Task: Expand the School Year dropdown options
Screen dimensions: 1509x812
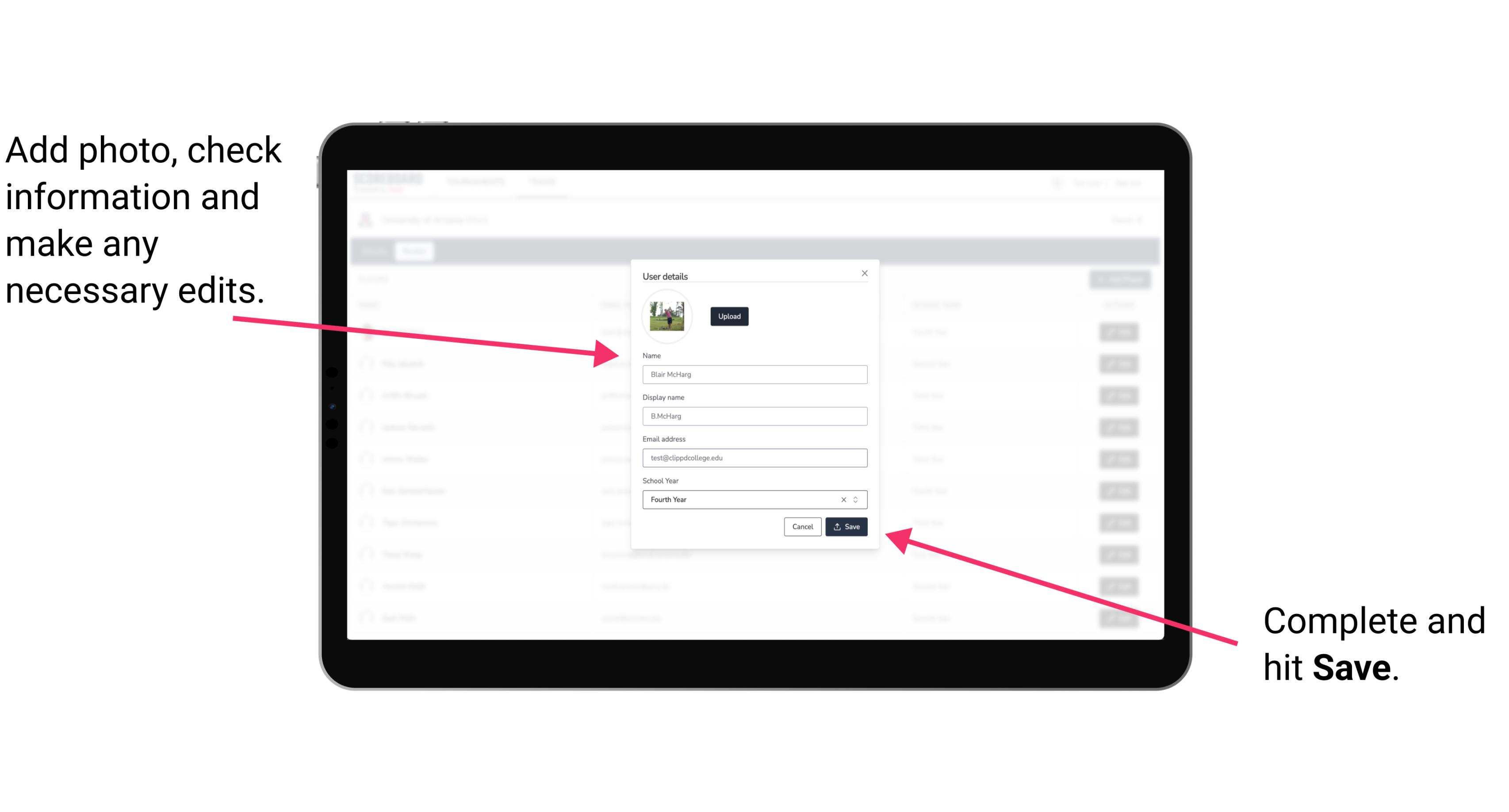Action: pyautogui.click(x=857, y=499)
